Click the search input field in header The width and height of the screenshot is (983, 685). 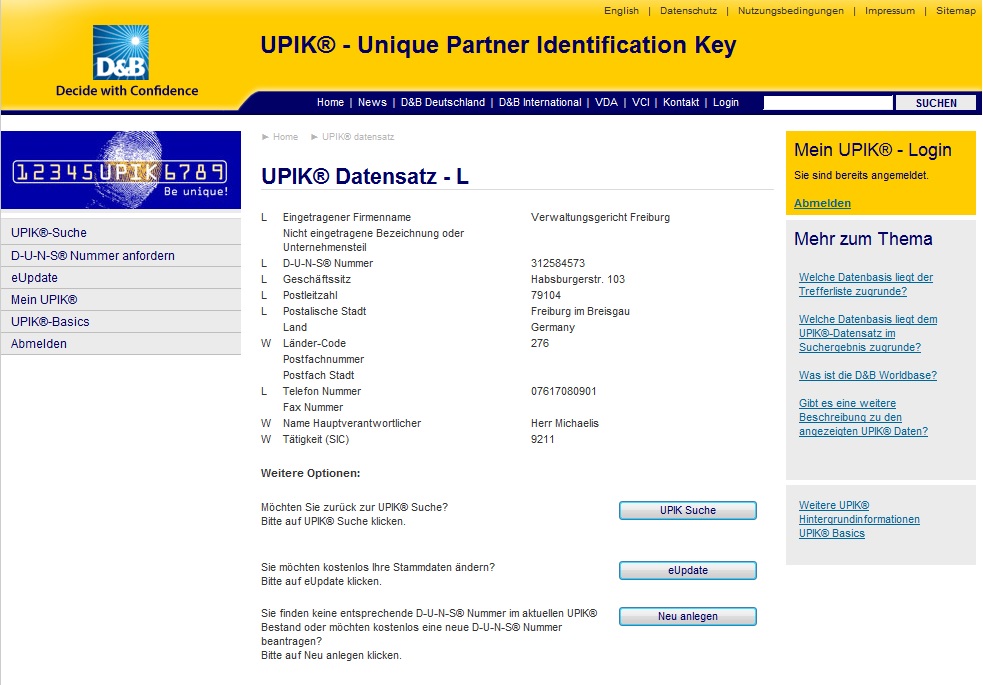coord(827,103)
